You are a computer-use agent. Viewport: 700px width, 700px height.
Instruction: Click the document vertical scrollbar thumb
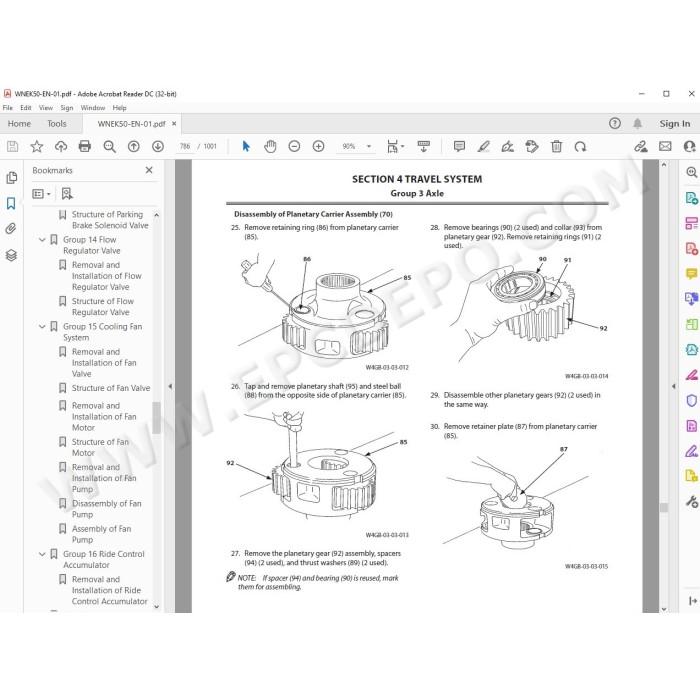[x=664, y=508]
